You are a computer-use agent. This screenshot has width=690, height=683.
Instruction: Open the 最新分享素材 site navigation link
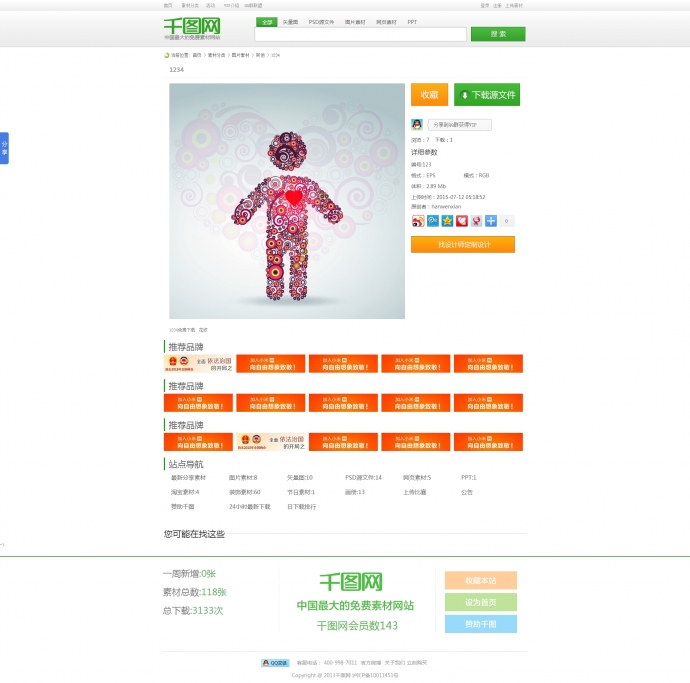(x=188, y=477)
